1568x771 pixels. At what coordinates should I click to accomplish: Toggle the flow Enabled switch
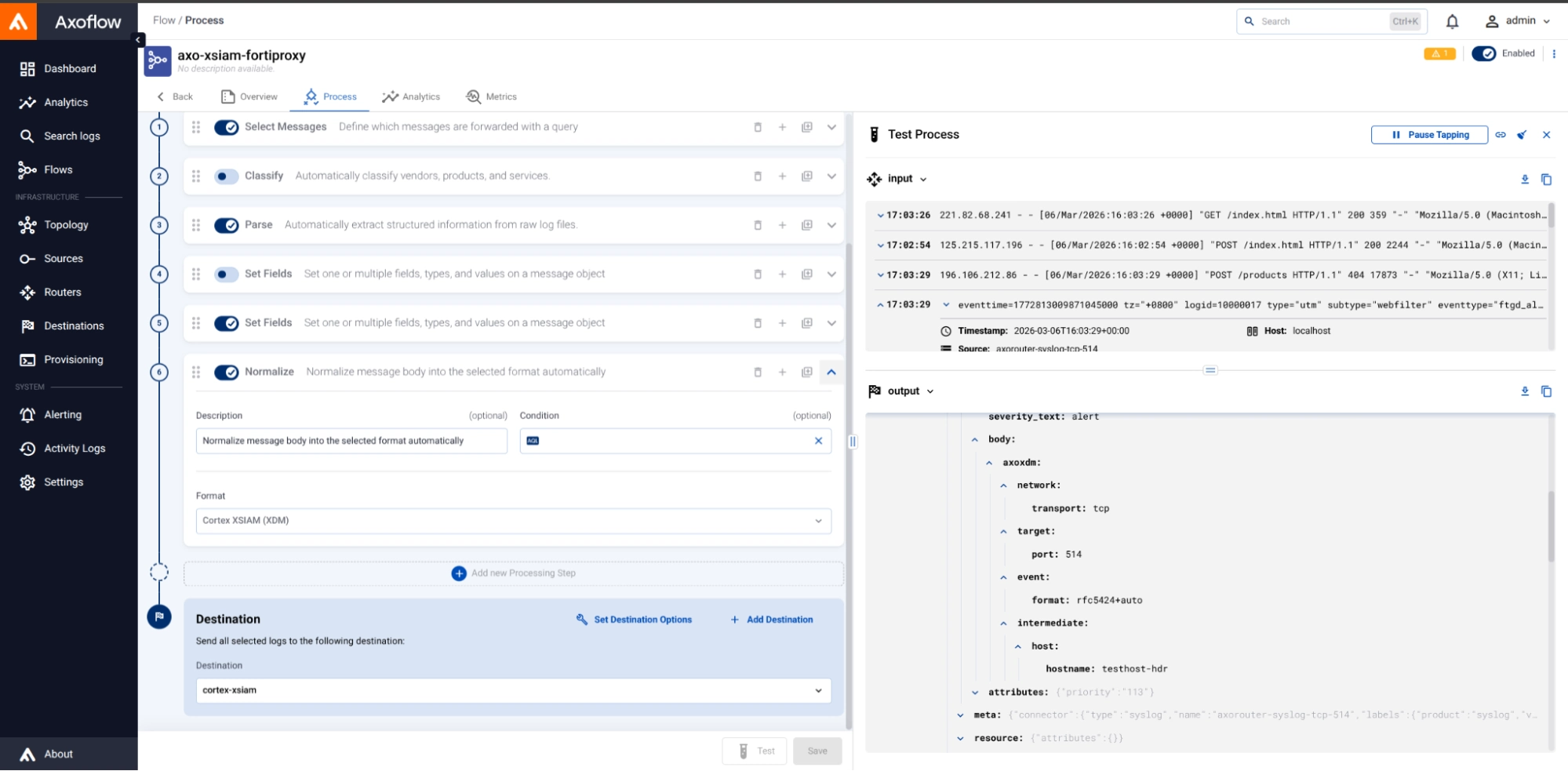1483,53
